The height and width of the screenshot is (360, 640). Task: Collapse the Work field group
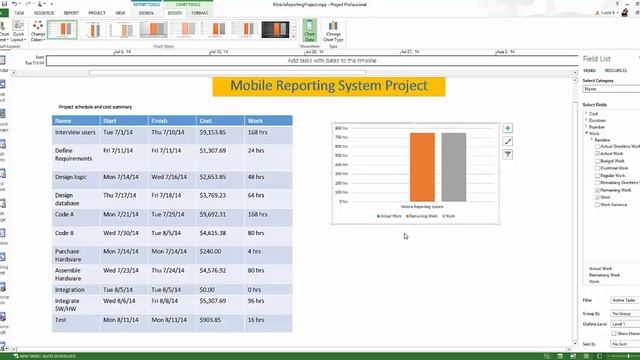click(587, 133)
